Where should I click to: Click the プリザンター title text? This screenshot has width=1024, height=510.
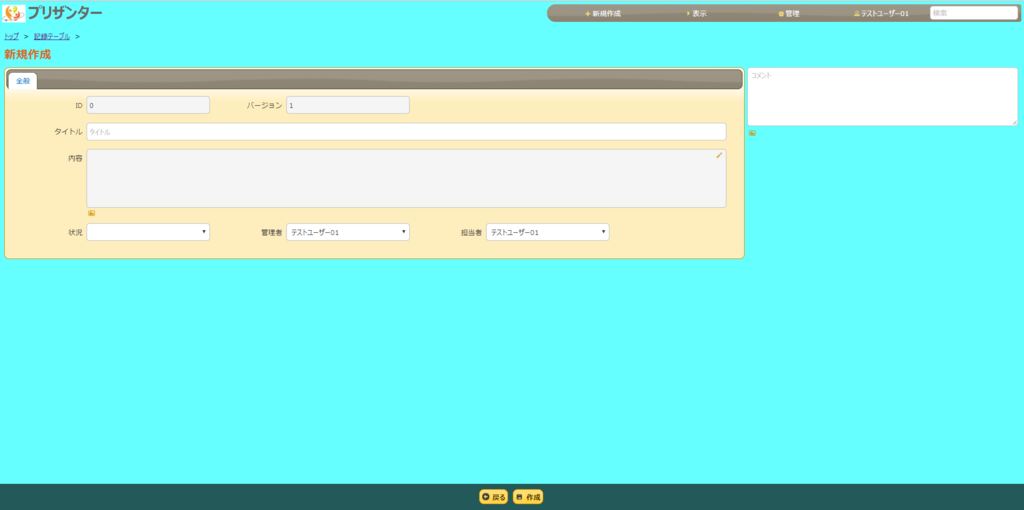coord(65,13)
